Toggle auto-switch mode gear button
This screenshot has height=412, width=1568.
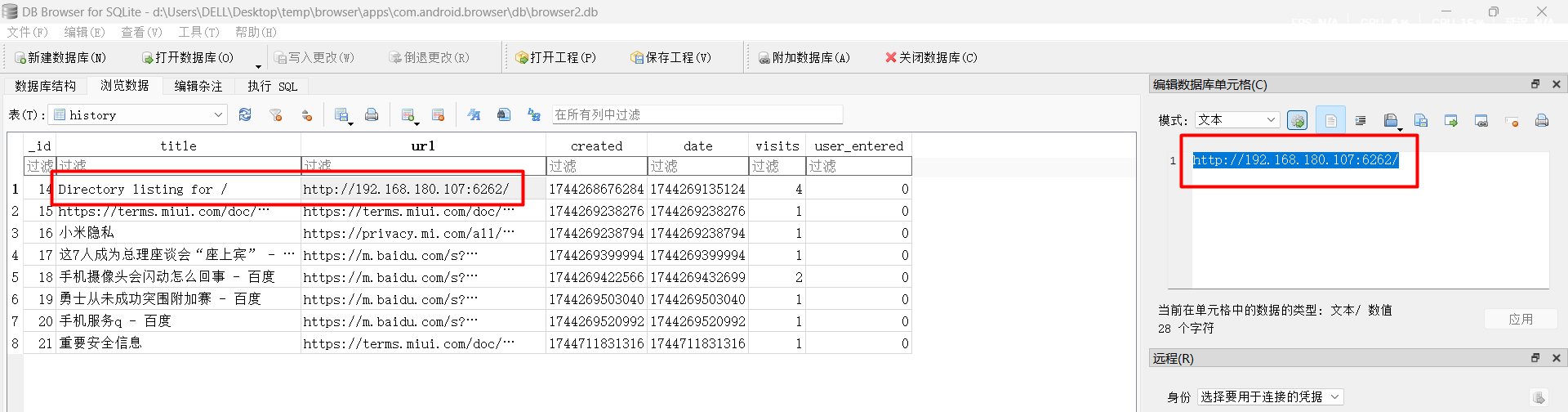click(x=1297, y=121)
